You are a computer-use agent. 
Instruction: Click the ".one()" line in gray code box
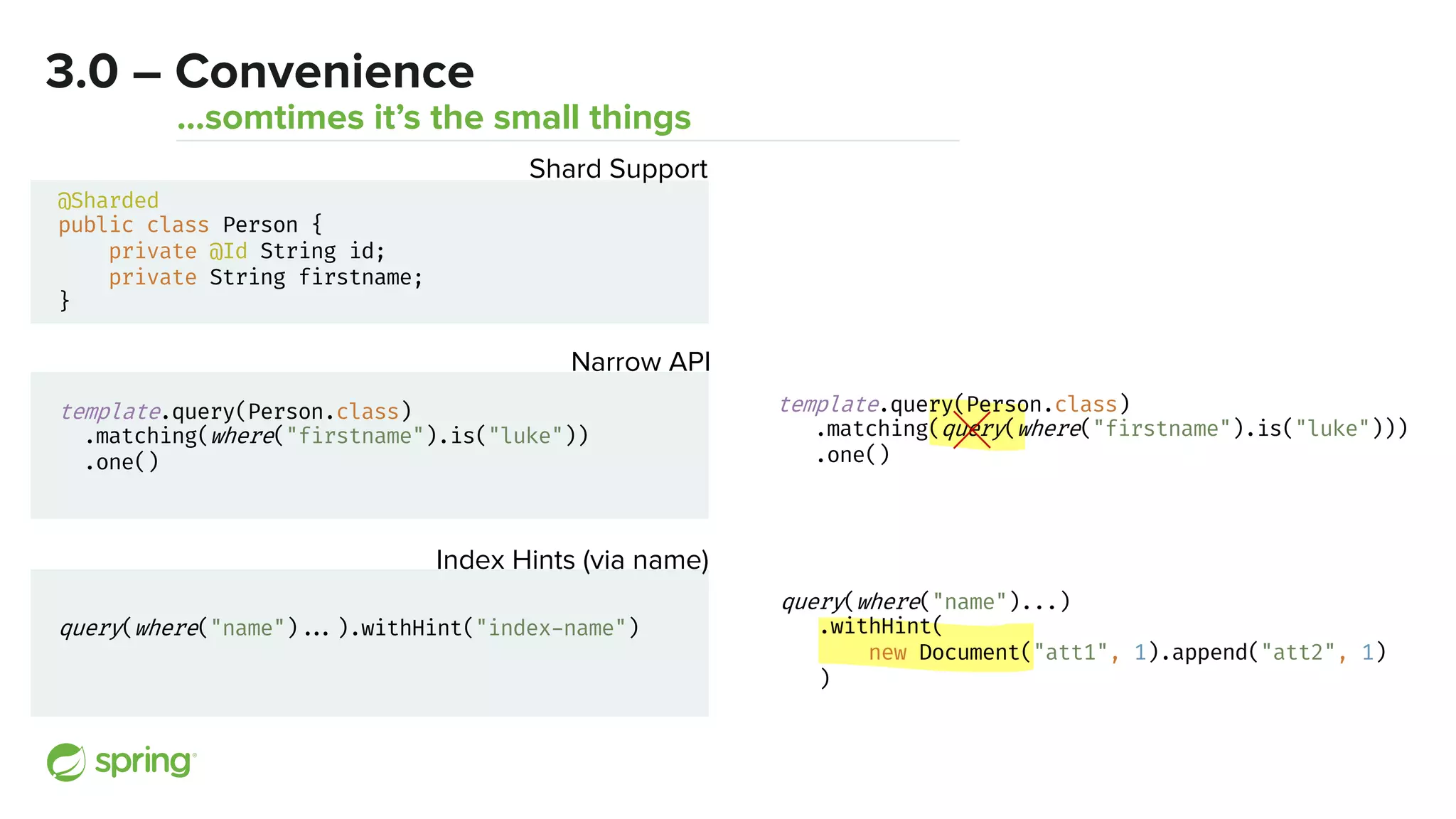pyautogui.click(x=122, y=462)
